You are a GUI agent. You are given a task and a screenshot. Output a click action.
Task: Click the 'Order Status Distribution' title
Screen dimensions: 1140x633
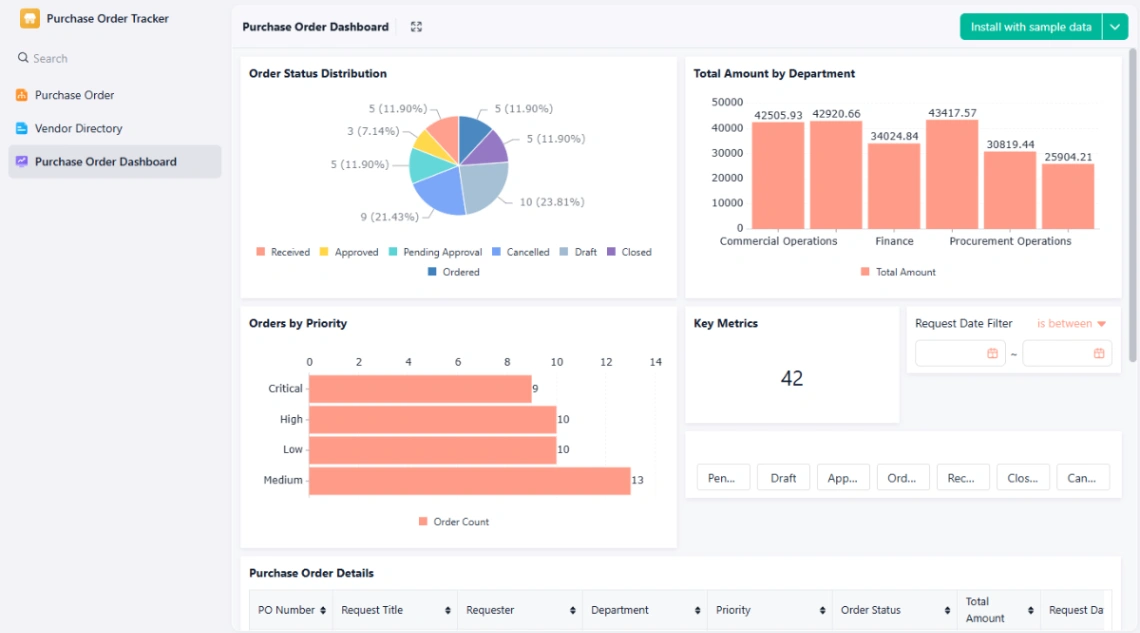[x=318, y=73]
